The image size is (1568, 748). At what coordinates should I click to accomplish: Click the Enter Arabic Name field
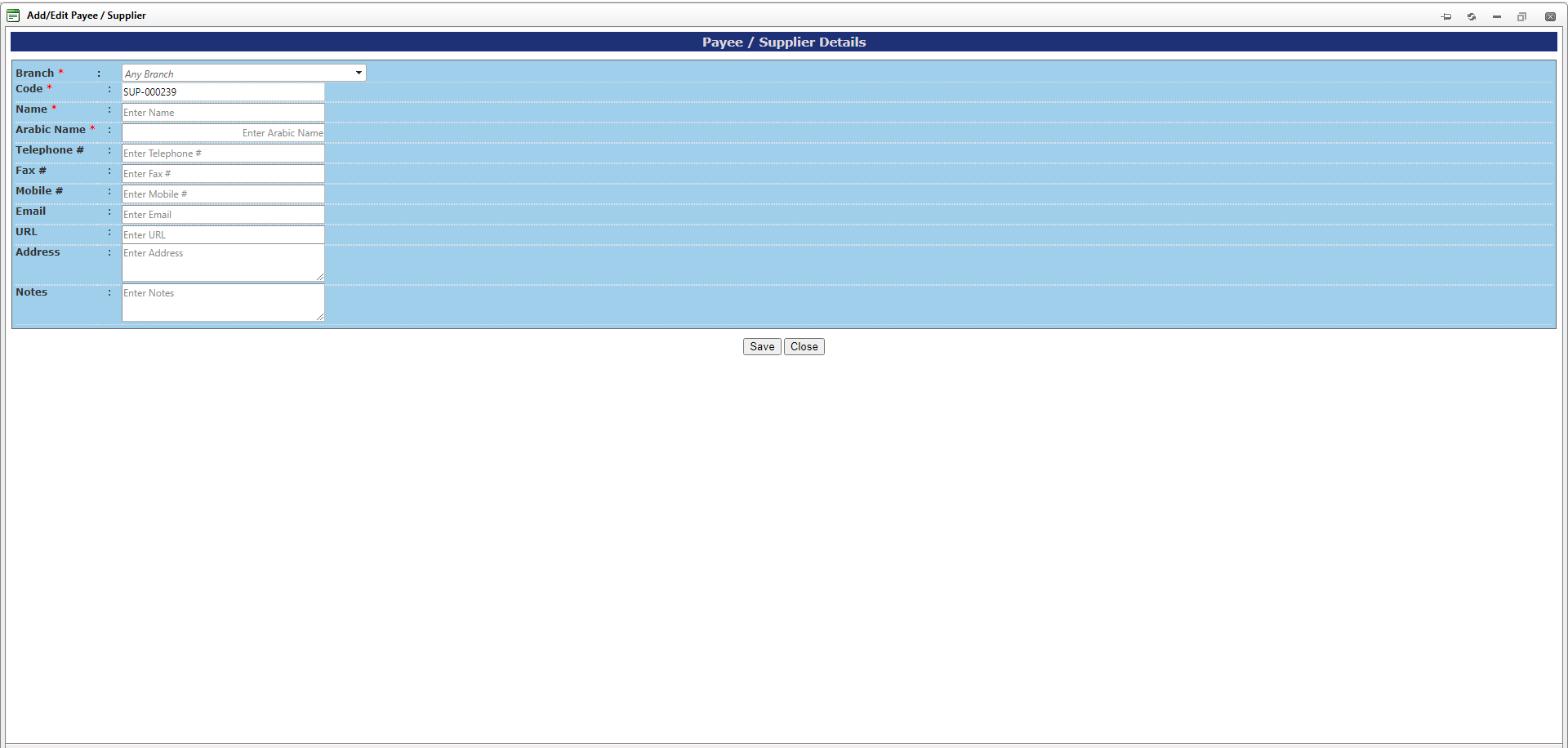[222, 132]
